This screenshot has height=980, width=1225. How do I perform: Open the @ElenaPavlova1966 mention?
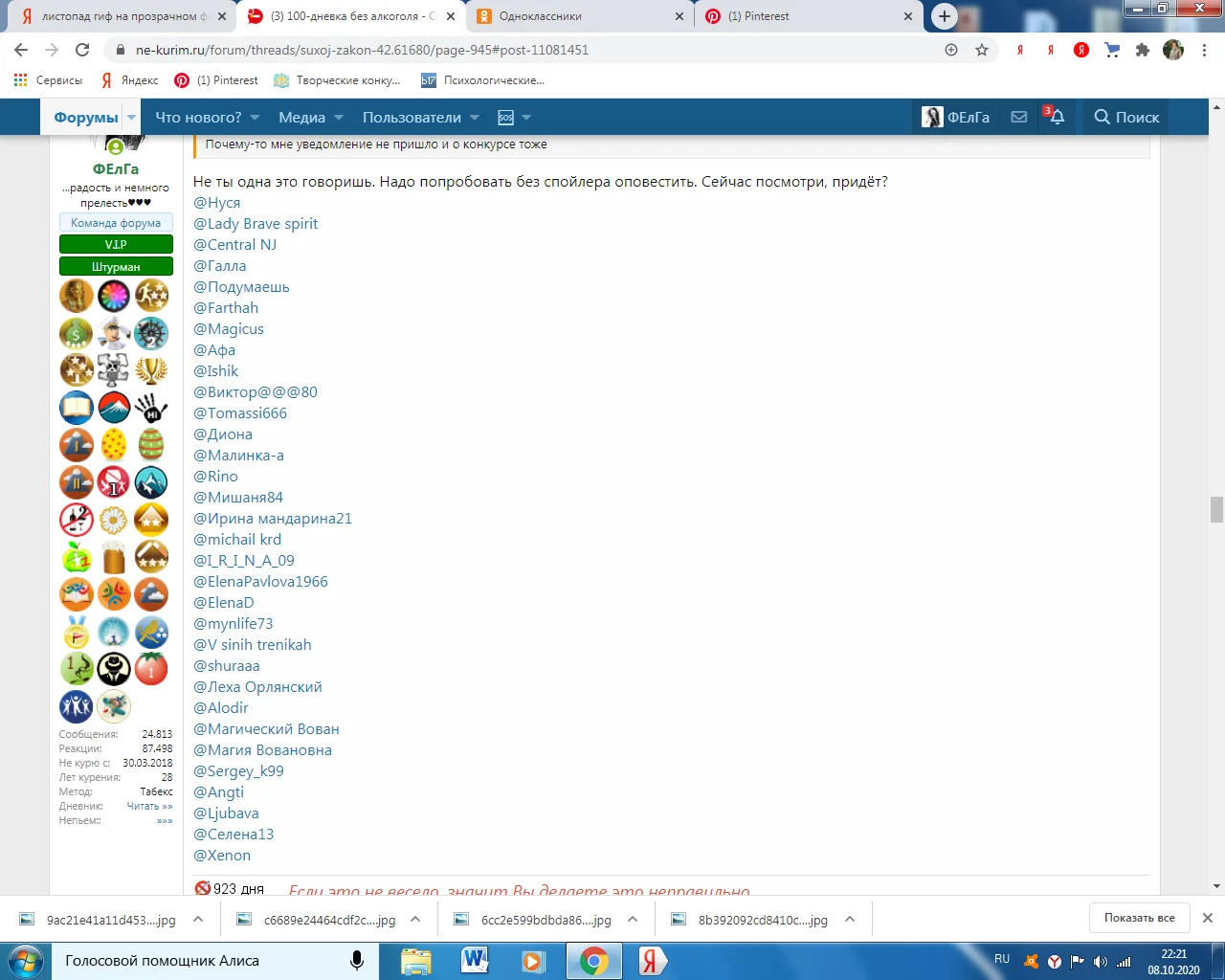[x=260, y=582]
